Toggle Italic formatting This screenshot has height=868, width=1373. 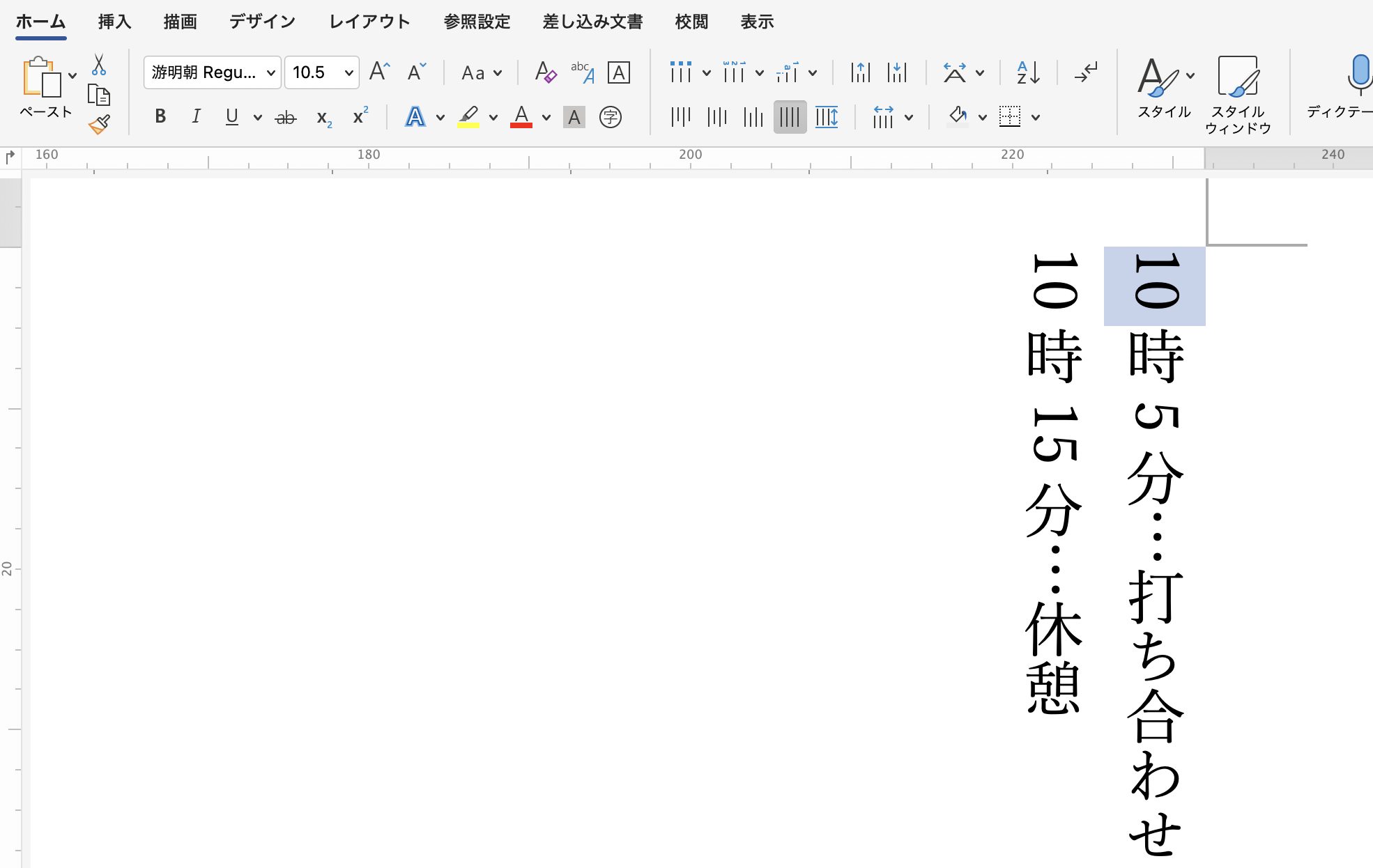click(197, 116)
